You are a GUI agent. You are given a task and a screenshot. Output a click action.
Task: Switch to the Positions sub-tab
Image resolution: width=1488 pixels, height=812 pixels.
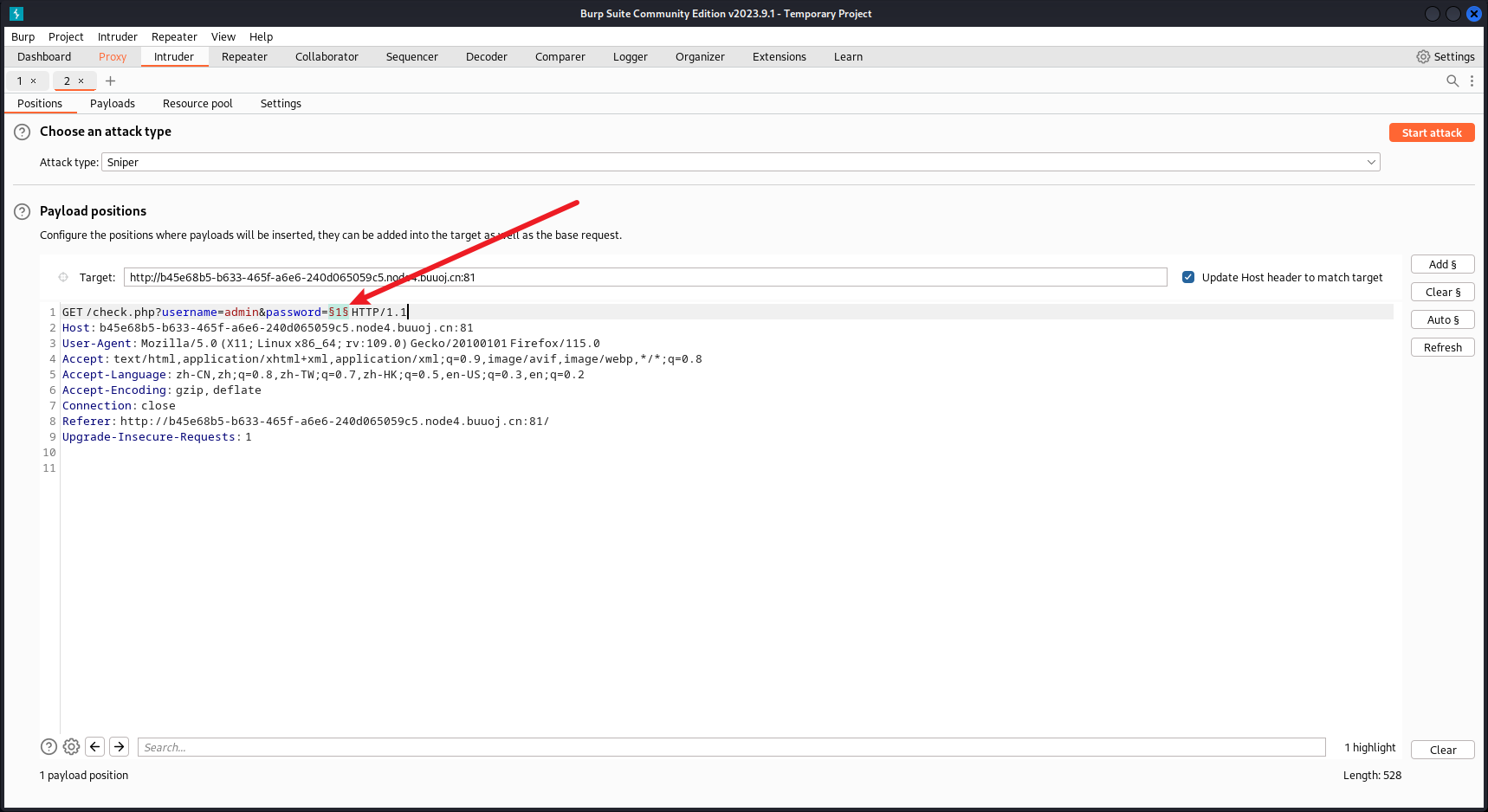pyautogui.click(x=40, y=103)
